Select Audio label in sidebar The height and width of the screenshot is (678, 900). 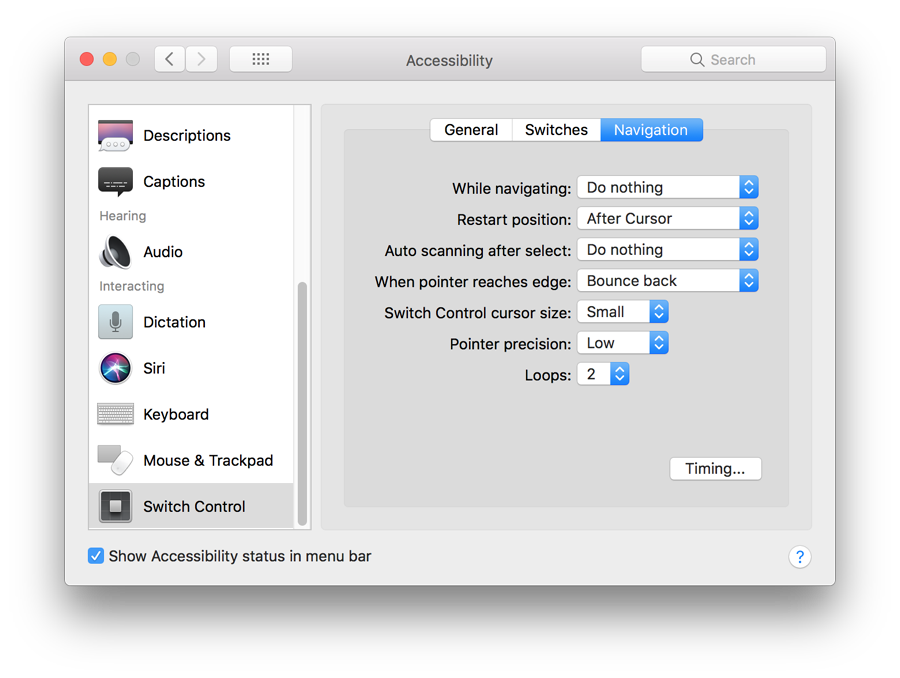163,252
